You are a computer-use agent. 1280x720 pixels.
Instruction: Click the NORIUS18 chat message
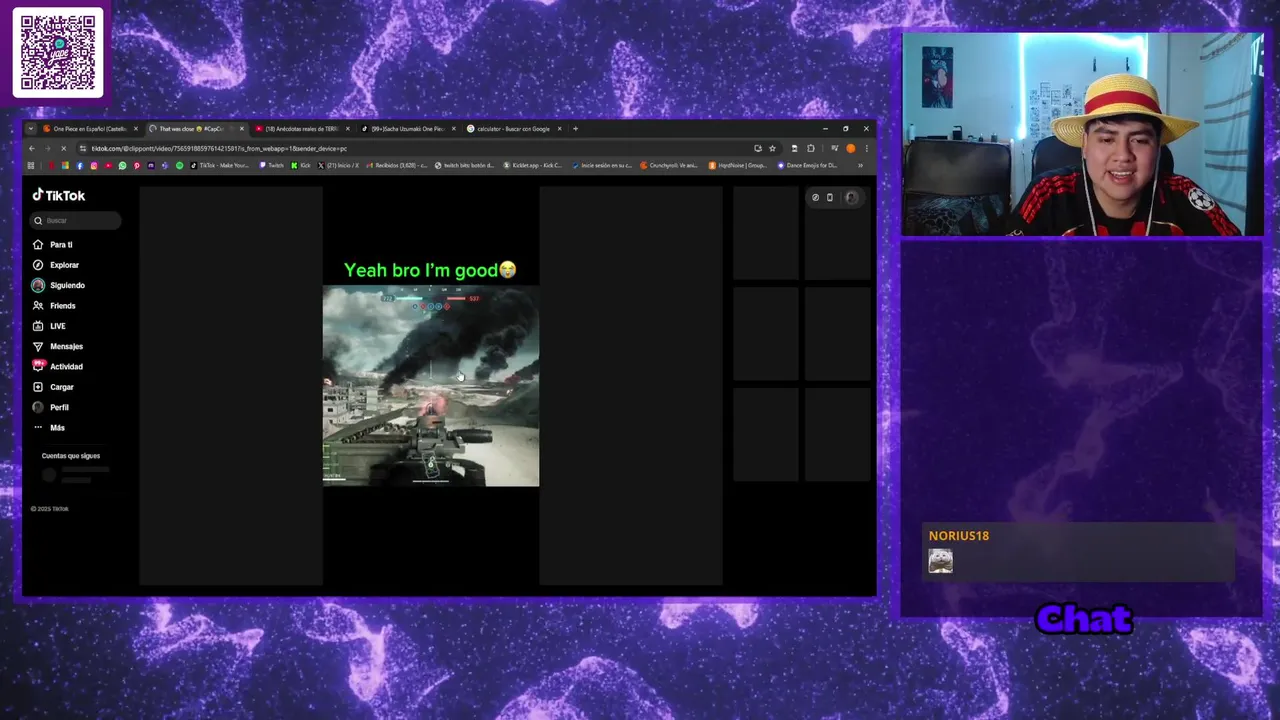(1078, 552)
